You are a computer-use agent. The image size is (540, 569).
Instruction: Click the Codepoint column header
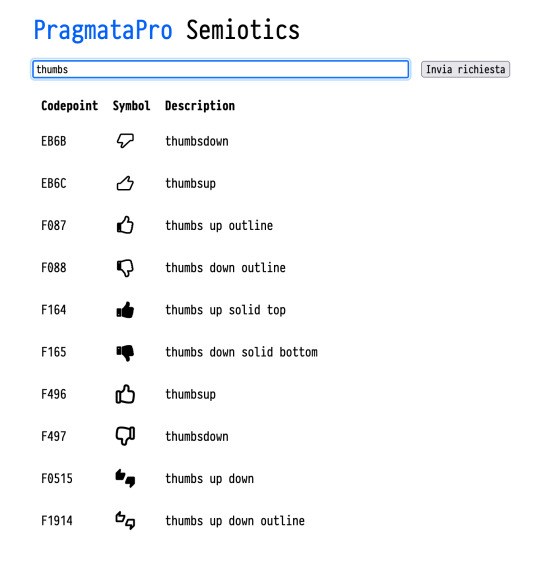pyautogui.click(x=69, y=106)
